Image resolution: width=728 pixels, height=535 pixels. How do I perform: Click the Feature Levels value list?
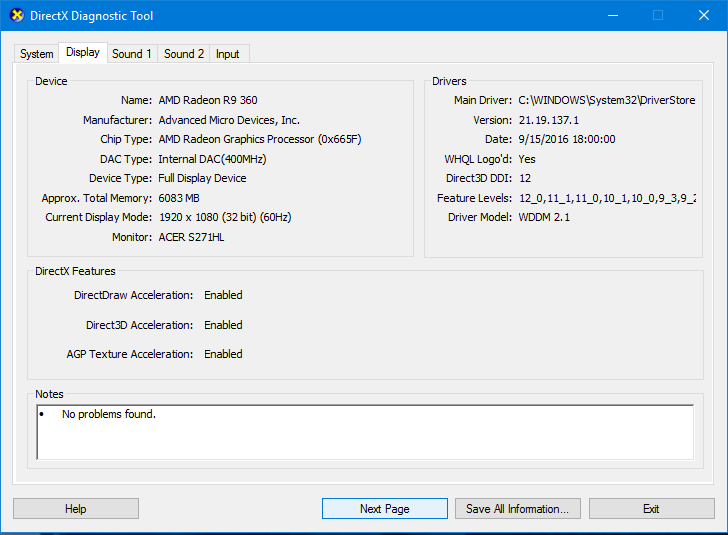click(607, 198)
